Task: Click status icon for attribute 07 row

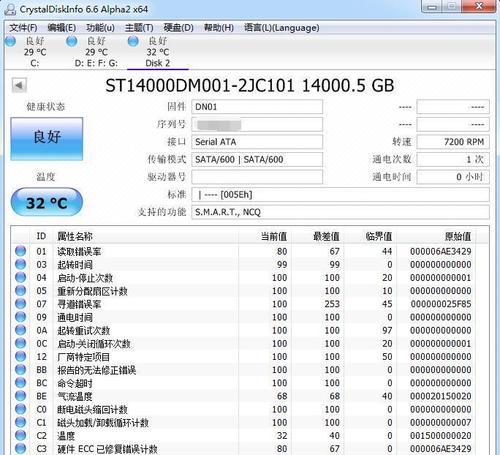Action: pos(21,304)
